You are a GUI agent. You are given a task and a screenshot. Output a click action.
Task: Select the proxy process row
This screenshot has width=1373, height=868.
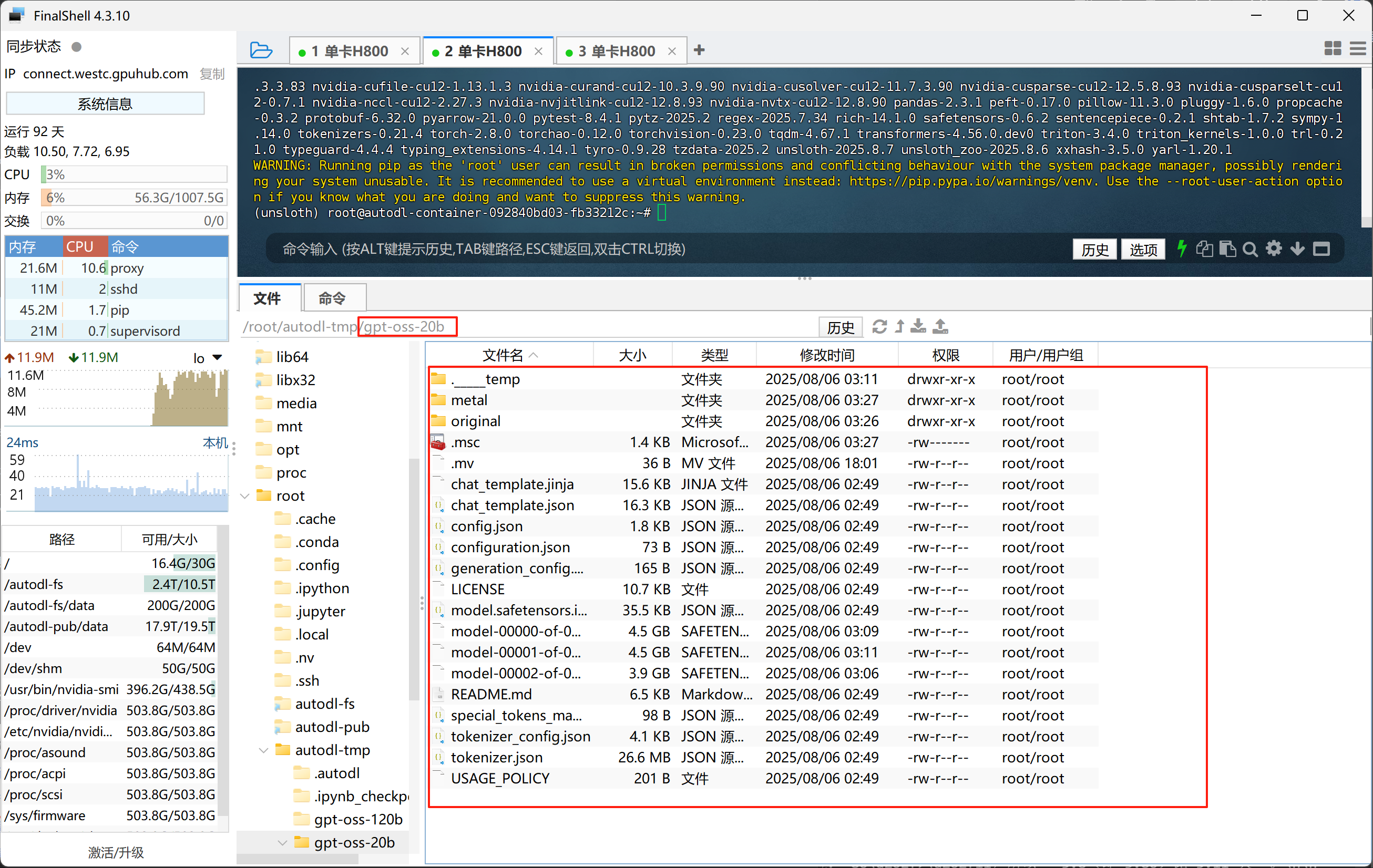116,268
